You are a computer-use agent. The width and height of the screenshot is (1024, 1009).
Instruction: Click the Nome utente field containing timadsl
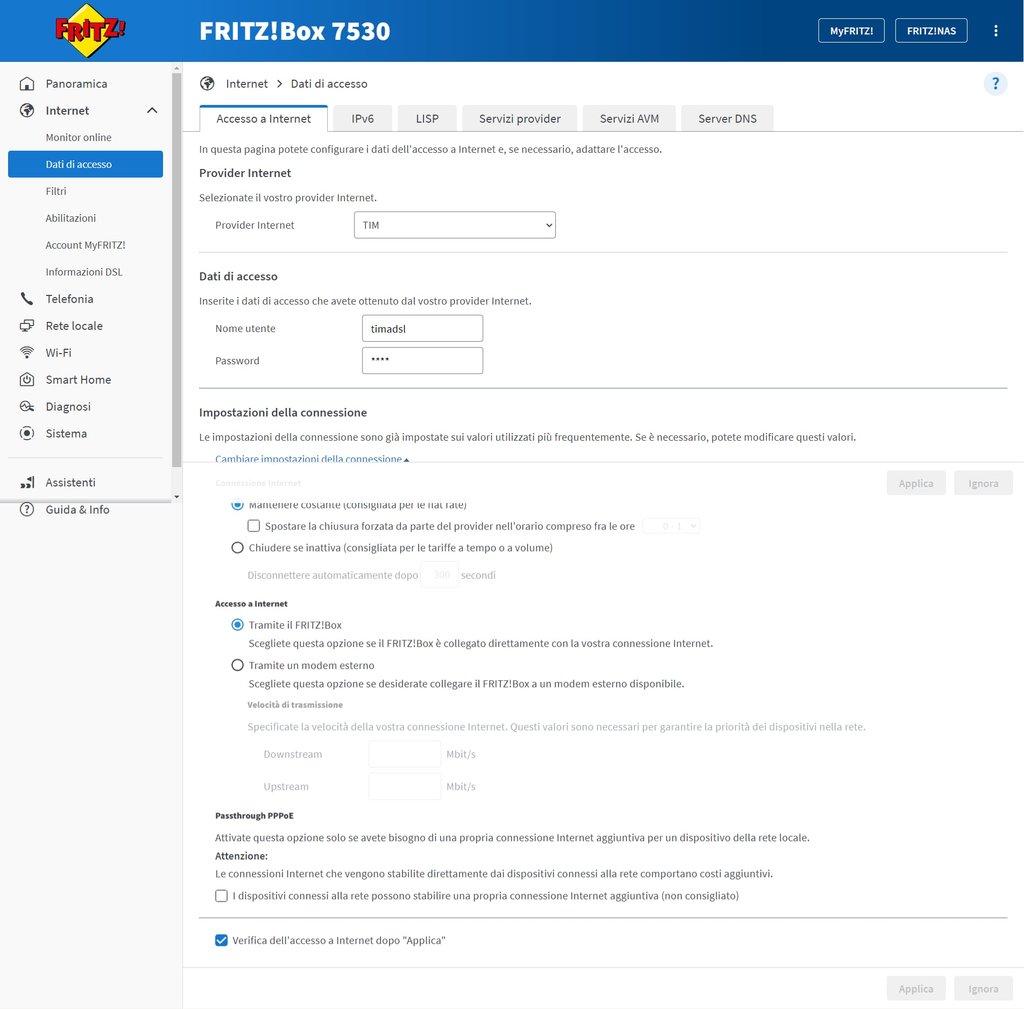pyautogui.click(x=423, y=328)
